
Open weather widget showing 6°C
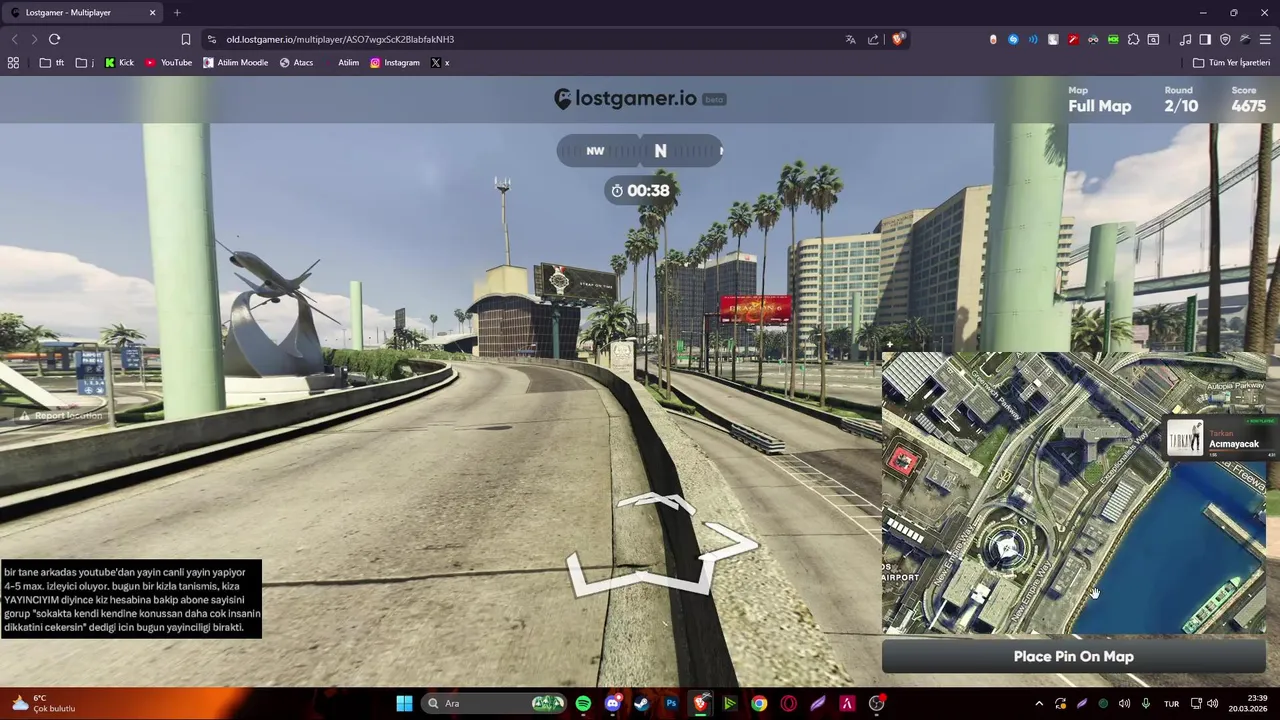[x=42, y=703]
